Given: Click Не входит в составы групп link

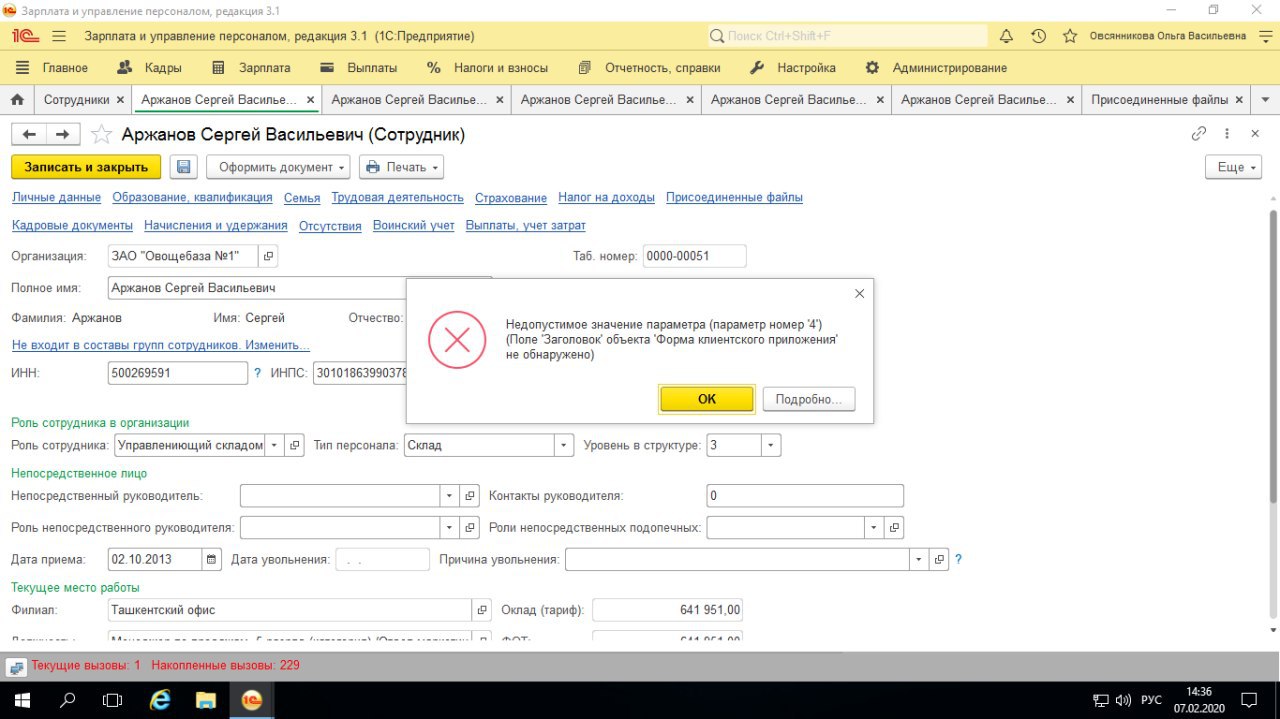Looking at the screenshot, I should [160, 345].
